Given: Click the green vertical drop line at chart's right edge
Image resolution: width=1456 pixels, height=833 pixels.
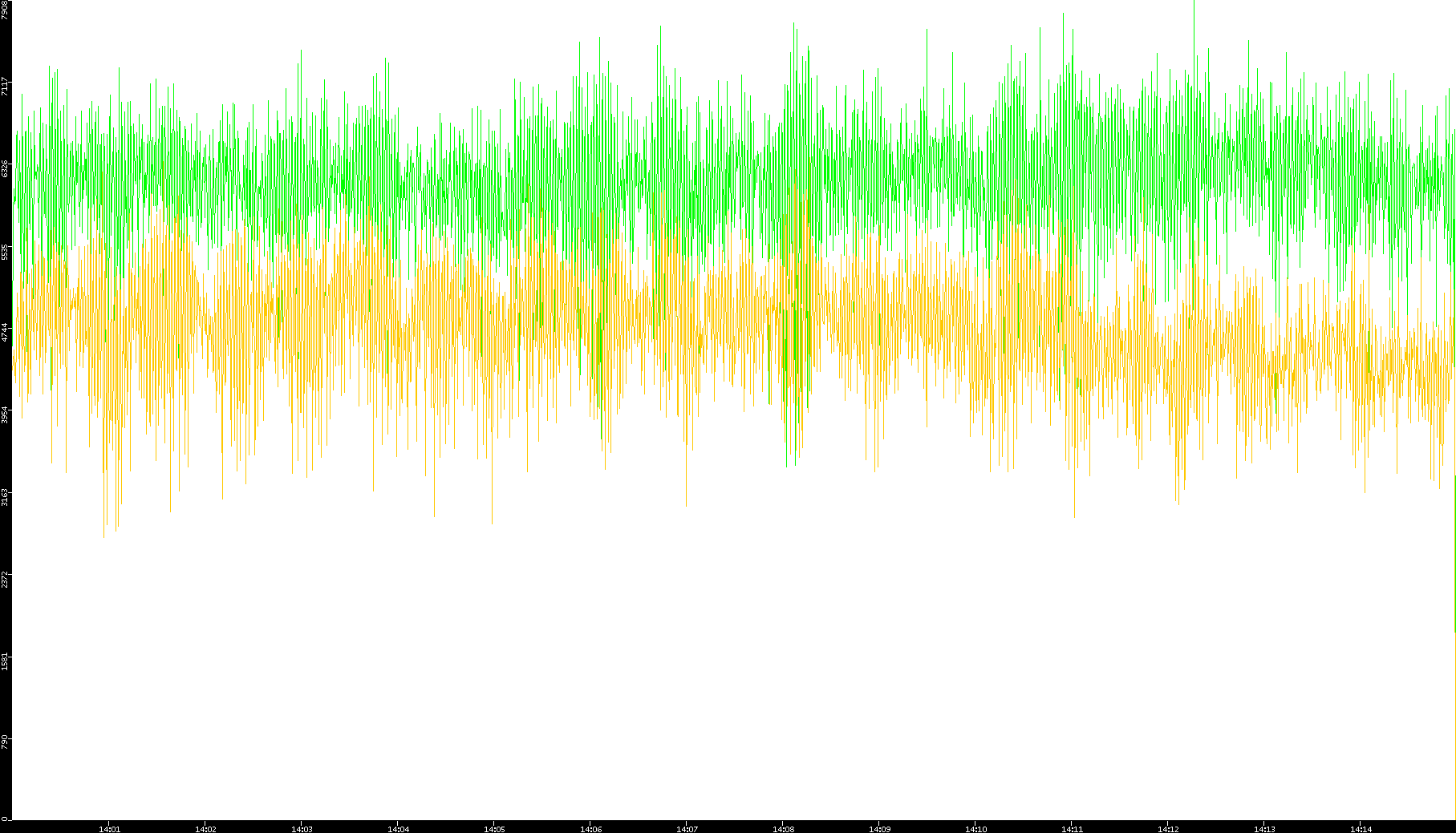Looking at the screenshot, I should [1454, 553].
